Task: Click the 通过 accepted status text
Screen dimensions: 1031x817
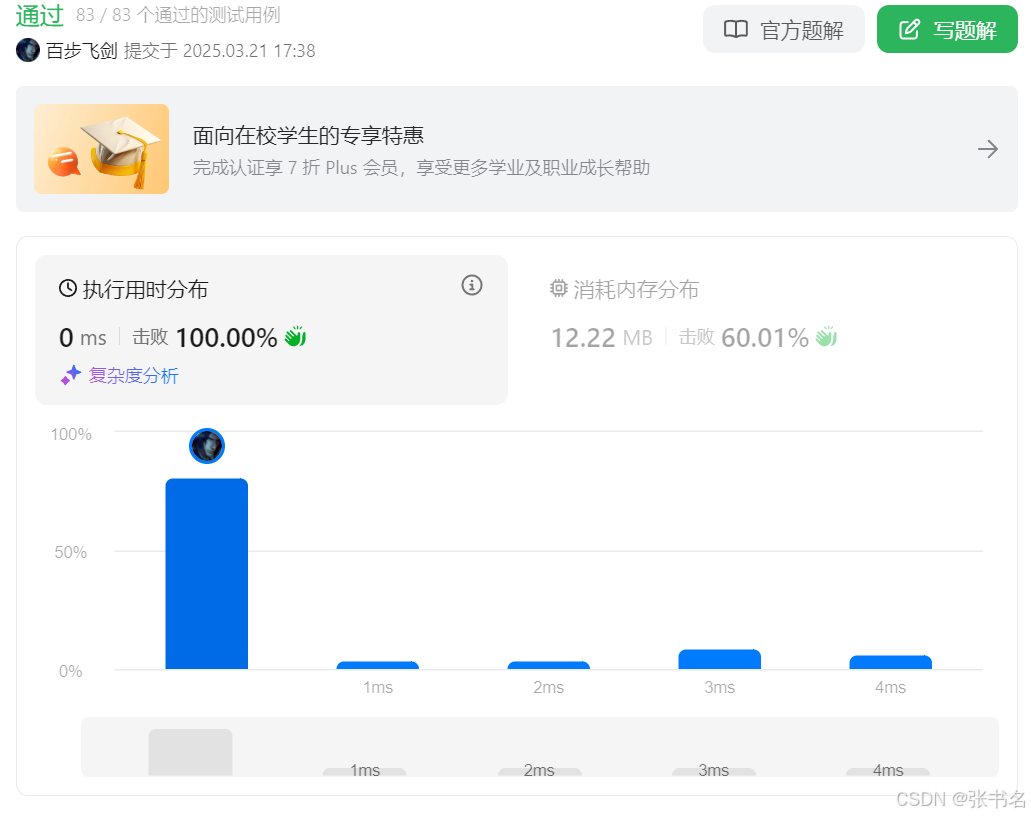Action: [x=39, y=15]
